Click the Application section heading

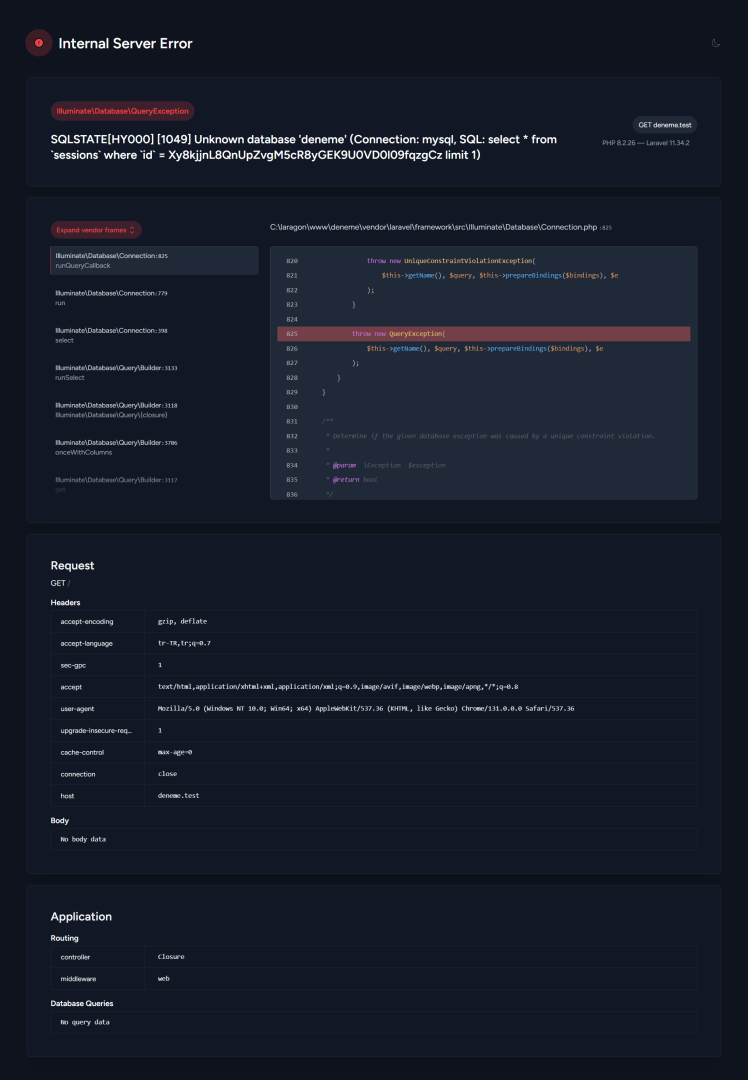click(x=81, y=917)
